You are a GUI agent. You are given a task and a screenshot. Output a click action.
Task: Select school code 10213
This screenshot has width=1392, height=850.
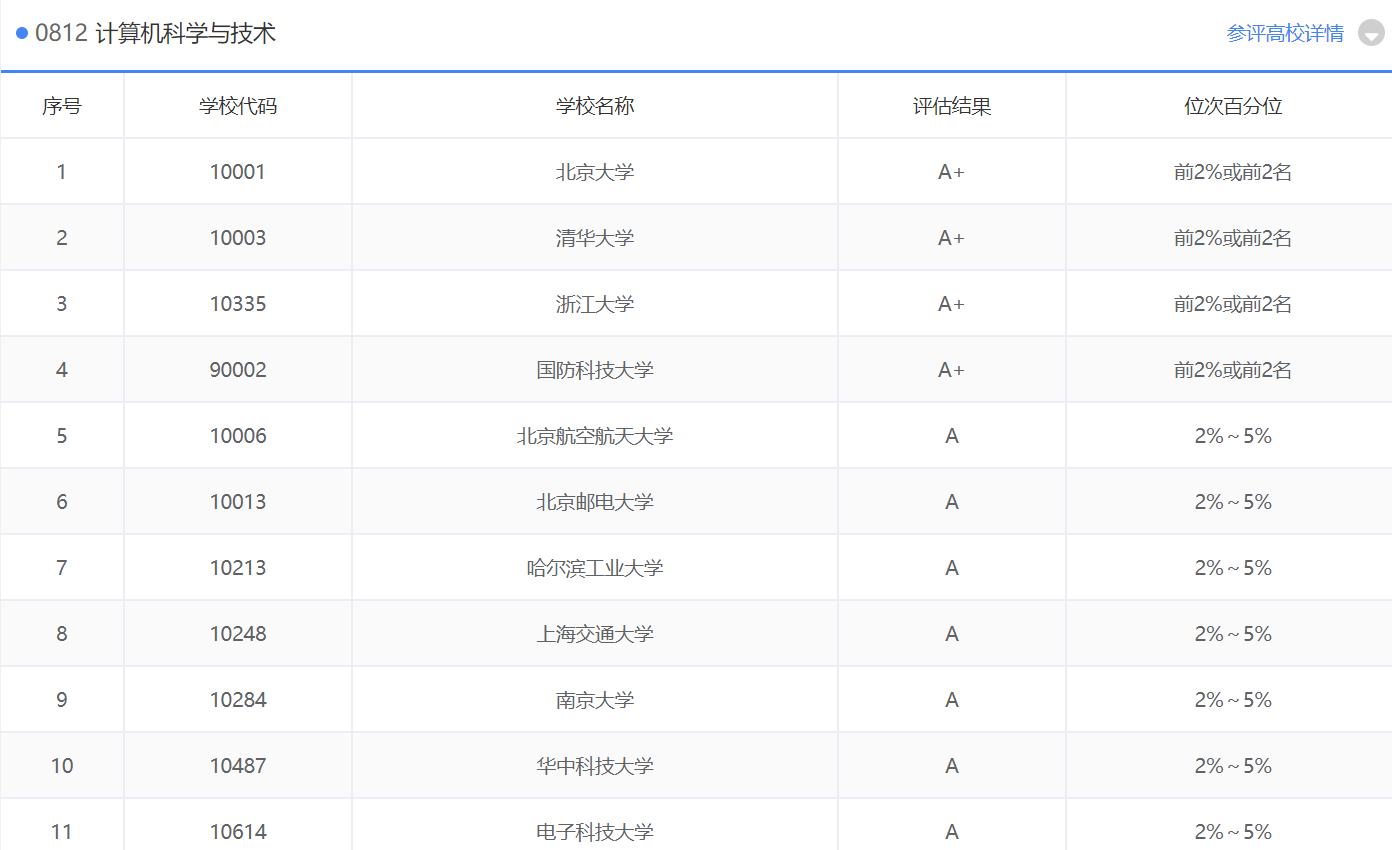pos(238,568)
